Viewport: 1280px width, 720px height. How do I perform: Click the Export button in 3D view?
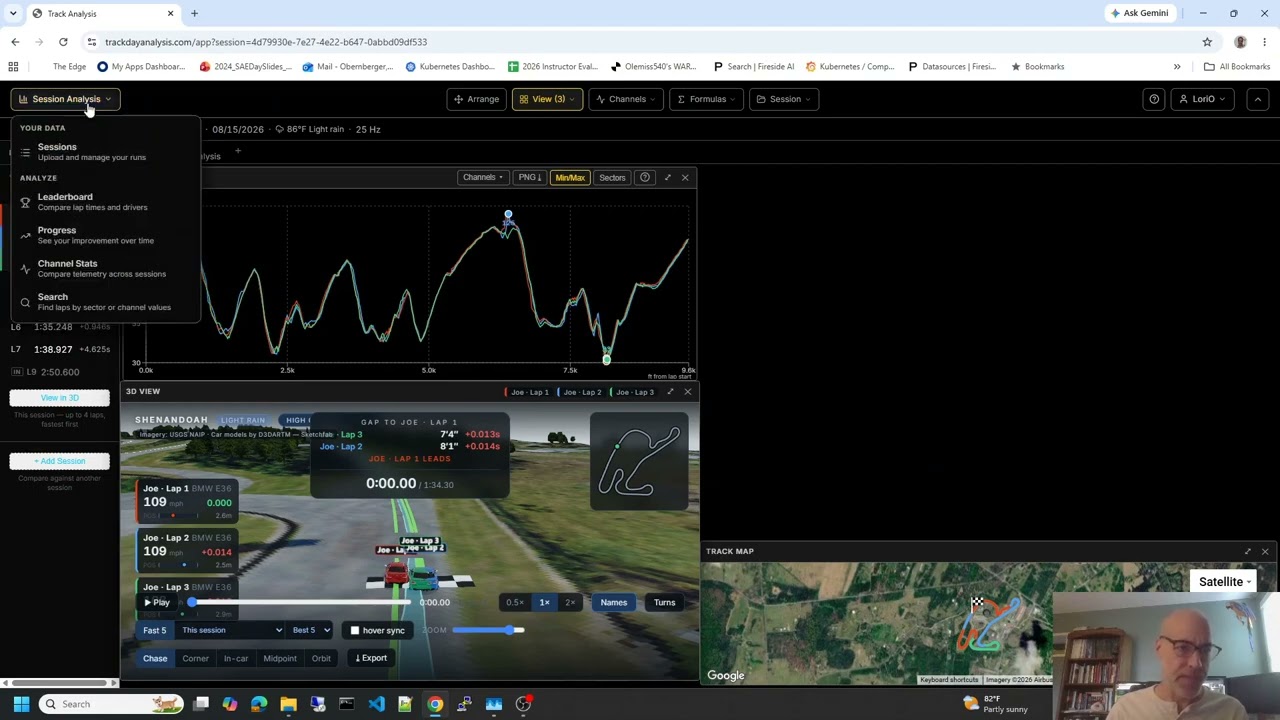(x=371, y=658)
